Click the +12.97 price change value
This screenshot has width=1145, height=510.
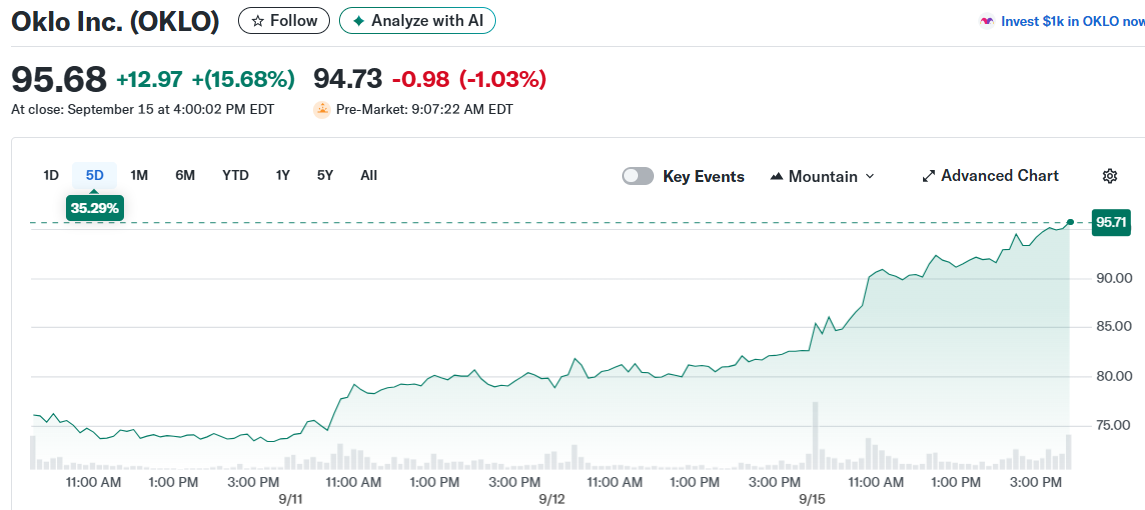150,79
